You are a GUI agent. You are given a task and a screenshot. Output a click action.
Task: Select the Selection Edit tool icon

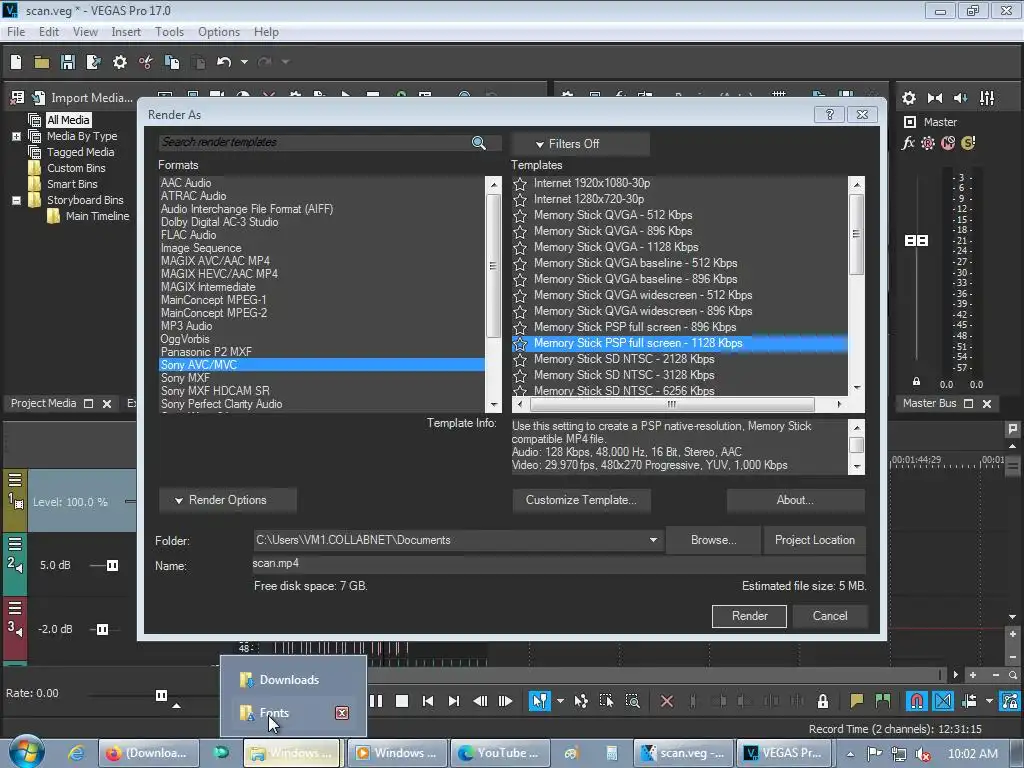click(606, 701)
